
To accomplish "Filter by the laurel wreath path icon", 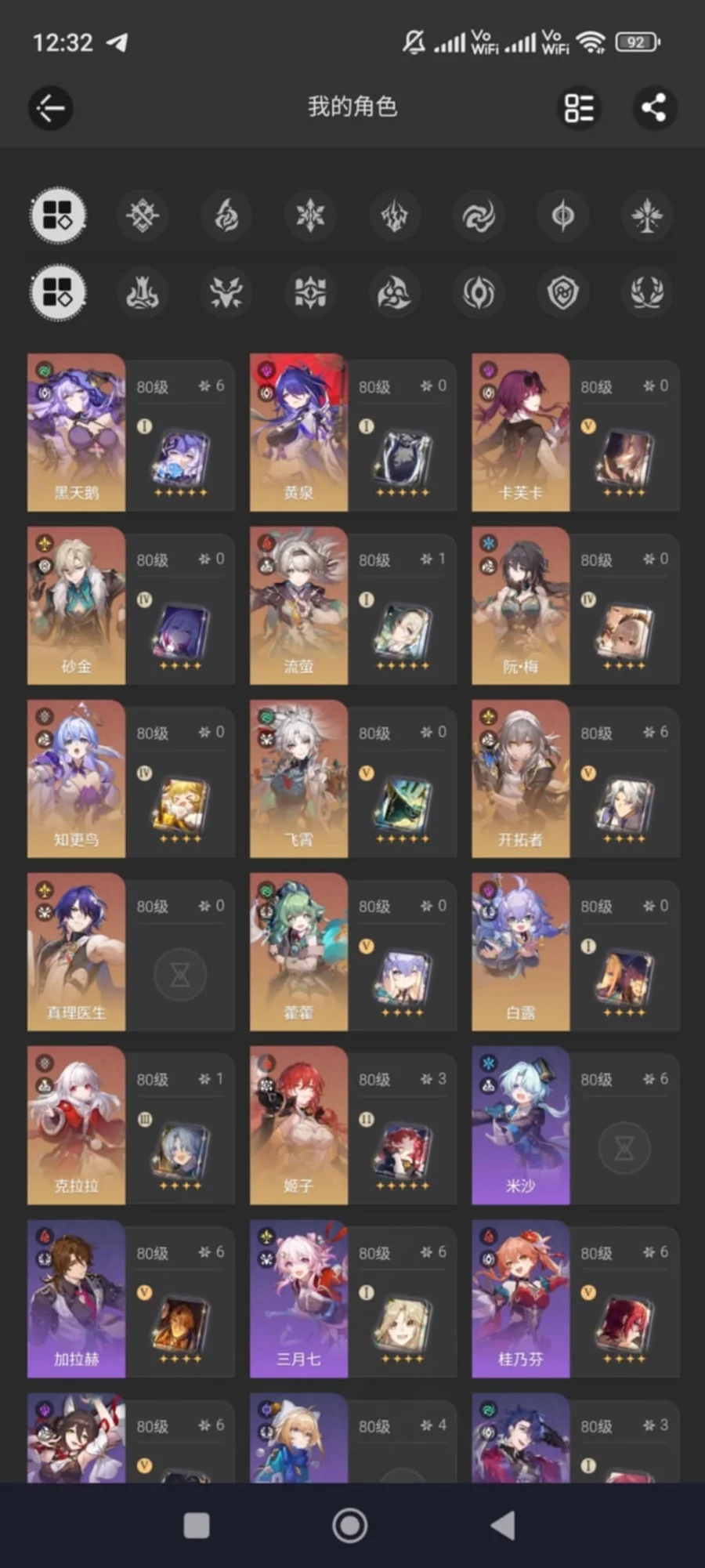I will pos(647,292).
